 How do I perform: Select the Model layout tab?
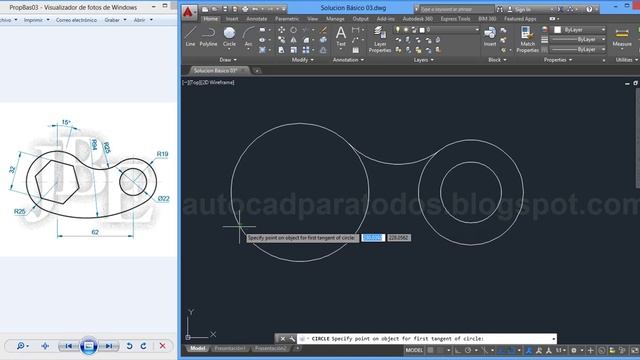coord(198,348)
